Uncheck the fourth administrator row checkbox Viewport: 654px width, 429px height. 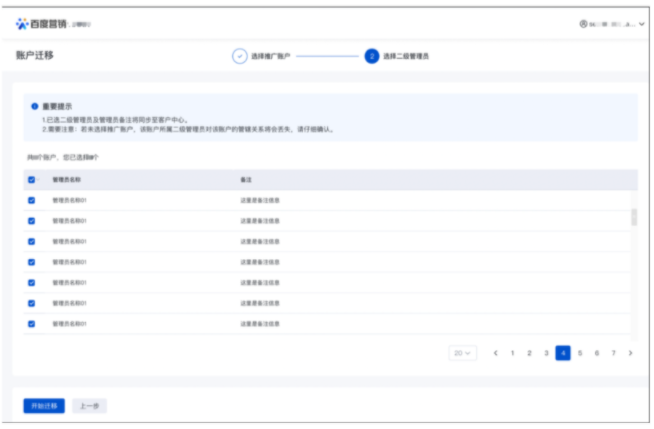pyautogui.click(x=31, y=262)
